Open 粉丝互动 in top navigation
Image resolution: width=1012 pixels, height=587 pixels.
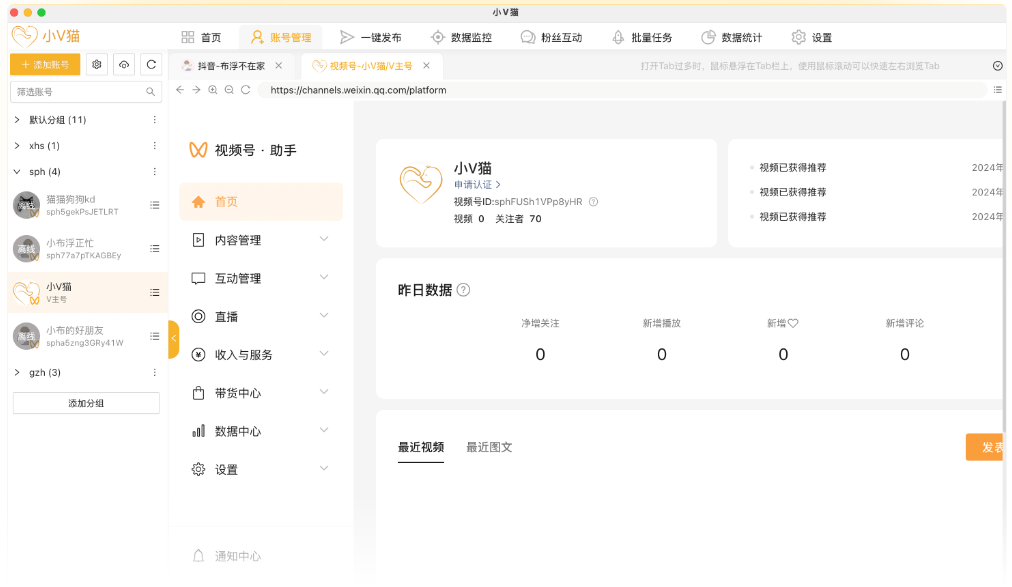551,37
